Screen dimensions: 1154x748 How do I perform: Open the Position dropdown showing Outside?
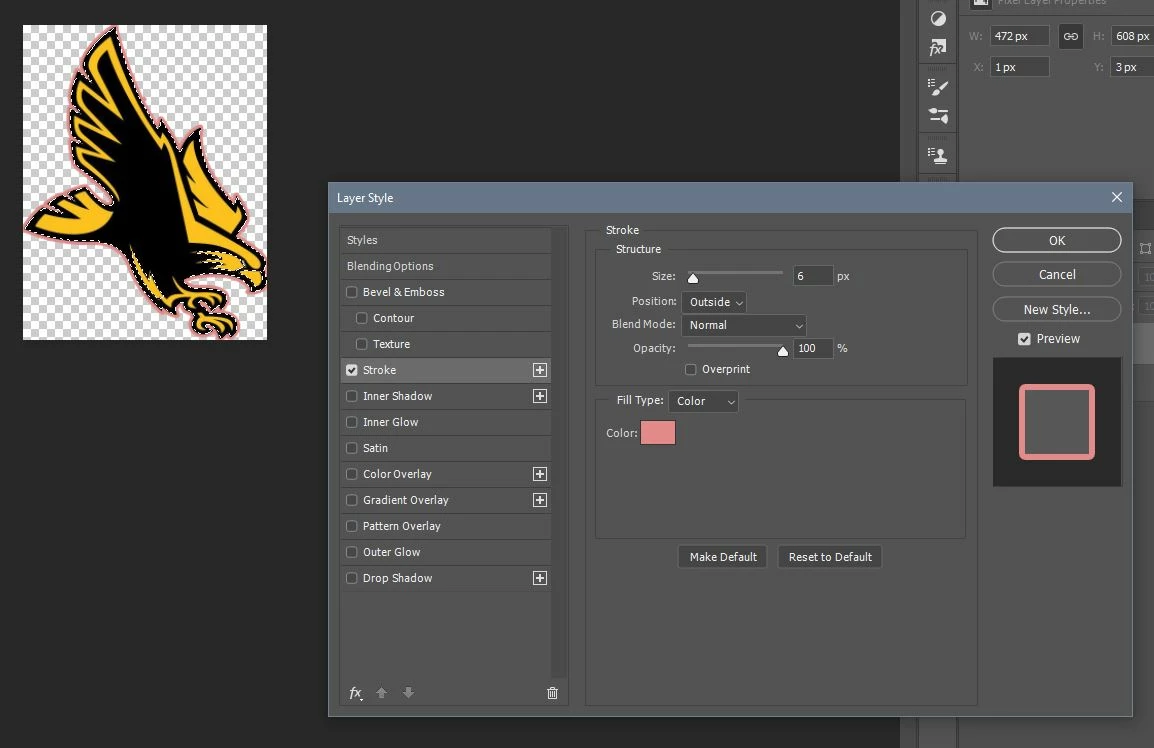pos(714,302)
